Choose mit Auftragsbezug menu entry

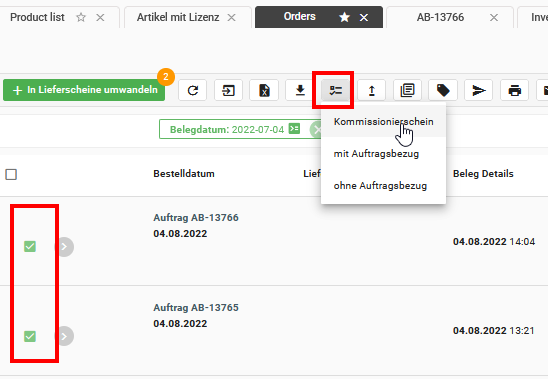pyautogui.click(x=383, y=153)
